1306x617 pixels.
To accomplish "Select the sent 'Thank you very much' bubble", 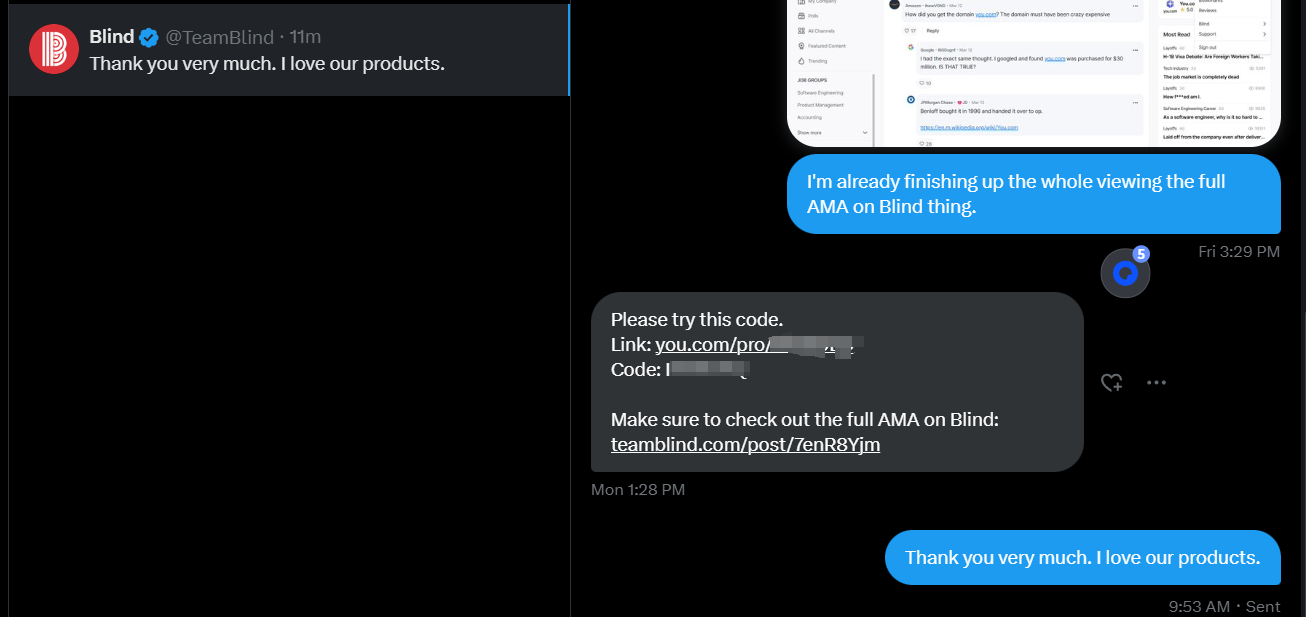I will [1083, 558].
